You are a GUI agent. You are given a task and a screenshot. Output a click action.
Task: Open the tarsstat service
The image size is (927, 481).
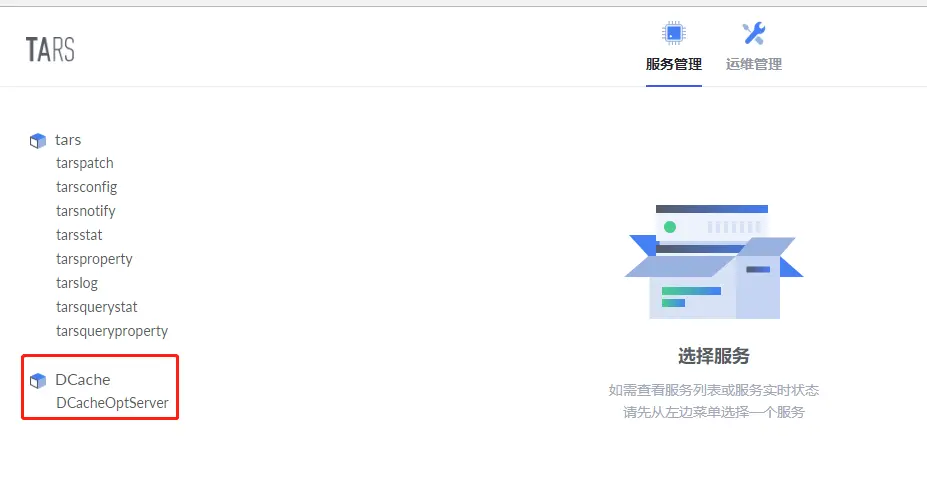pos(79,235)
